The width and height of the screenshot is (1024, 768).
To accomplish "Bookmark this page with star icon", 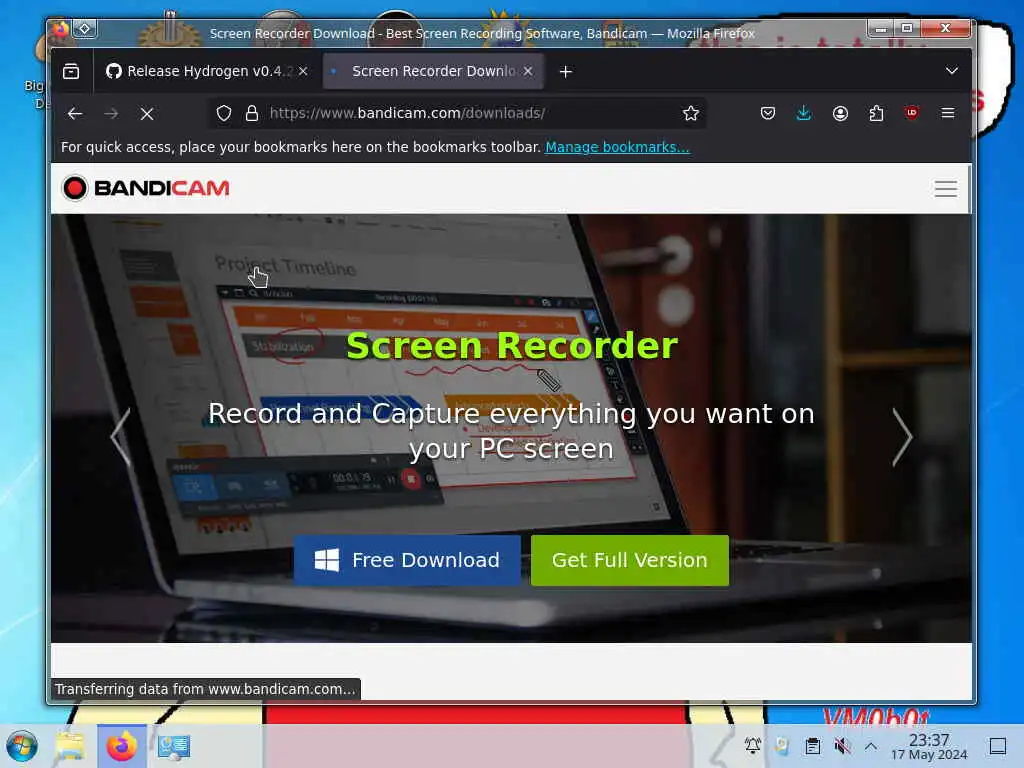I will coord(690,113).
